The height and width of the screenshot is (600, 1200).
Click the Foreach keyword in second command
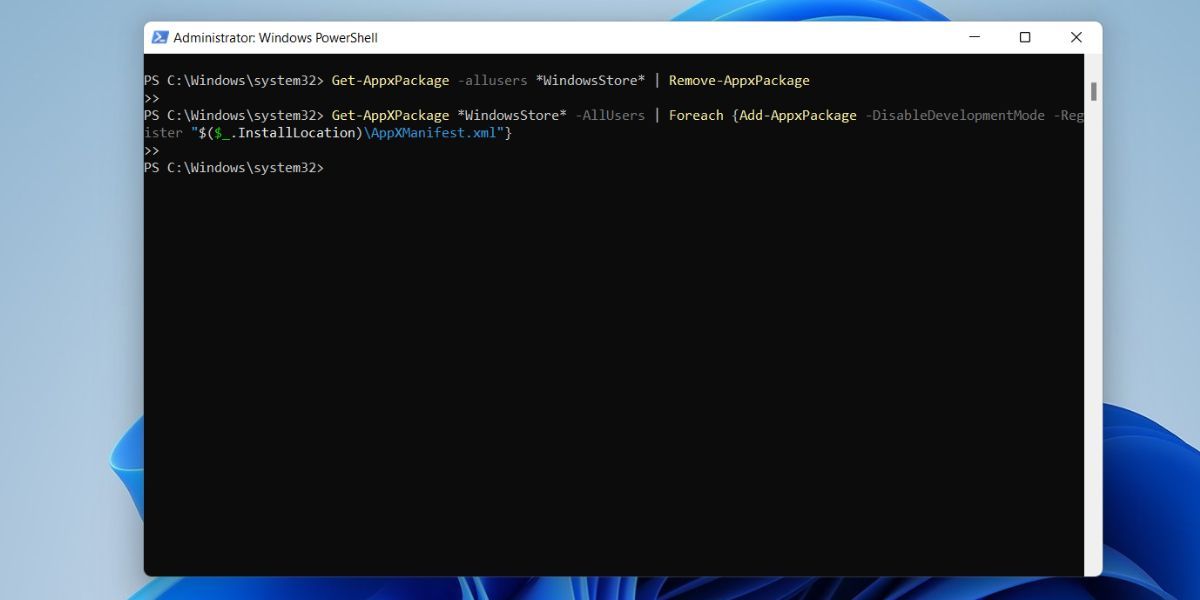point(697,115)
